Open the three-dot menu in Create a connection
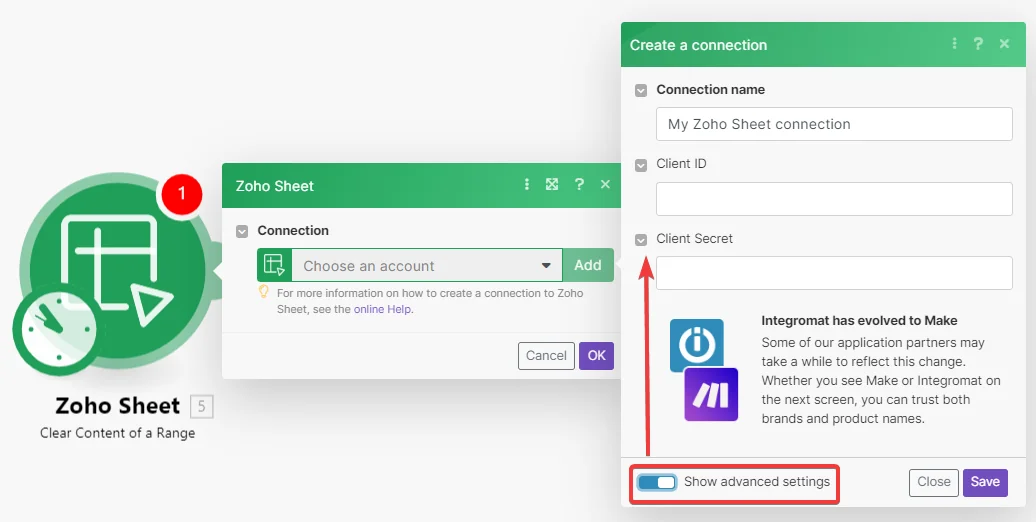The height and width of the screenshot is (522, 1036). pyautogui.click(x=954, y=44)
